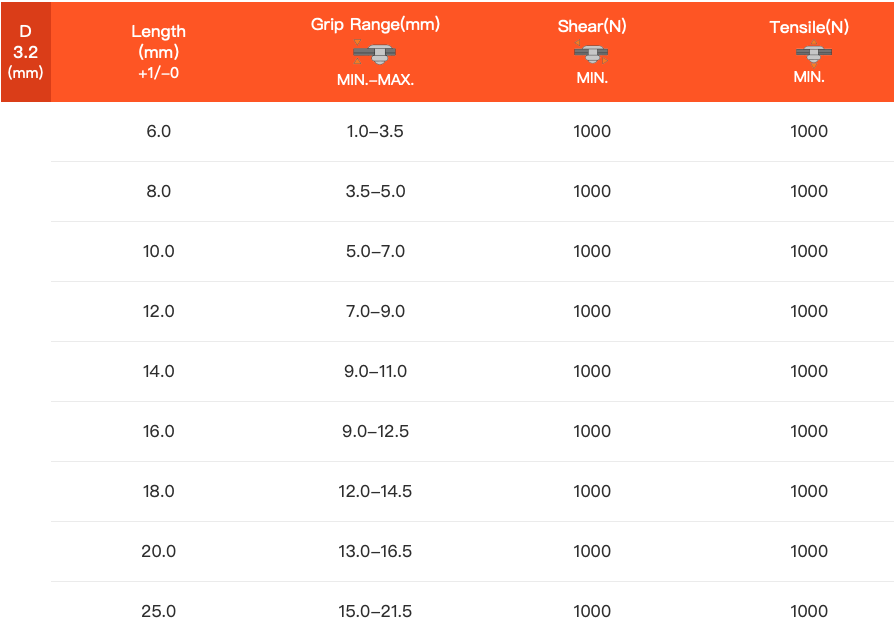The height and width of the screenshot is (629, 894).
Task: Click the Grip Range(mm) header text
Action: click(375, 24)
